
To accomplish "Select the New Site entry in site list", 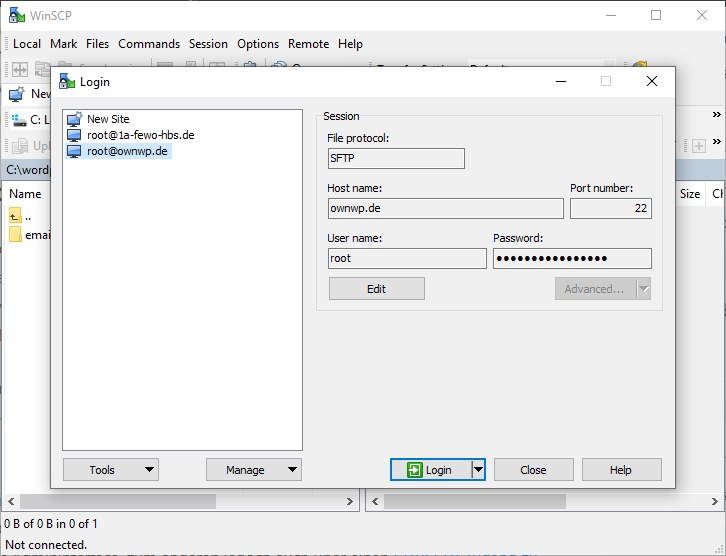I will [x=108, y=119].
